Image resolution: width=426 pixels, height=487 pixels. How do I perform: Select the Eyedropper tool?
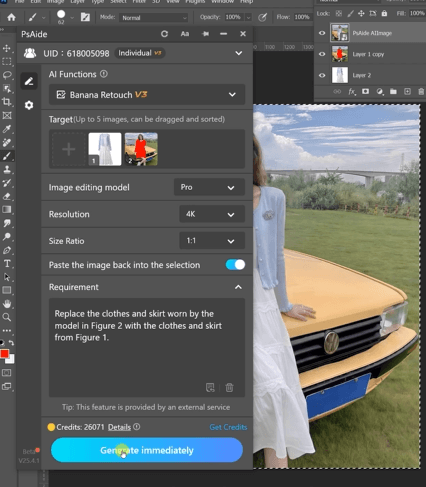7,129
